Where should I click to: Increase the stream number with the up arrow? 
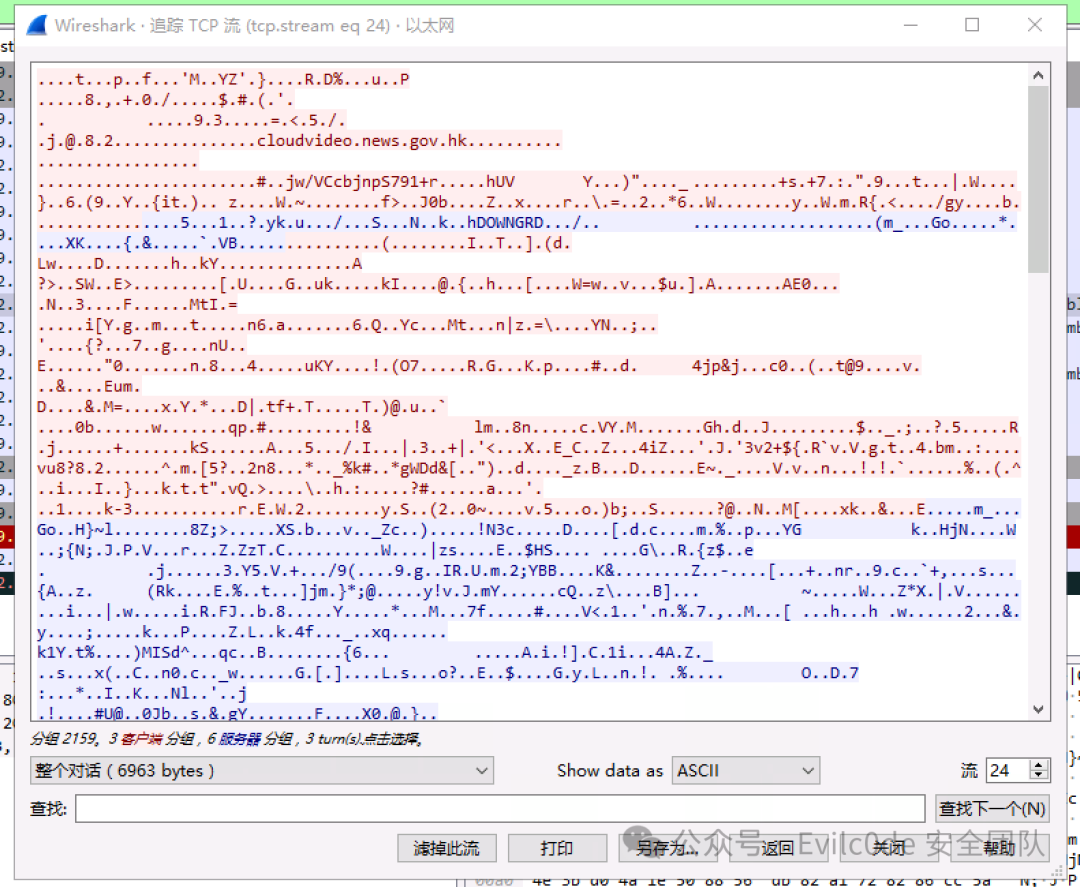pos(1039,764)
